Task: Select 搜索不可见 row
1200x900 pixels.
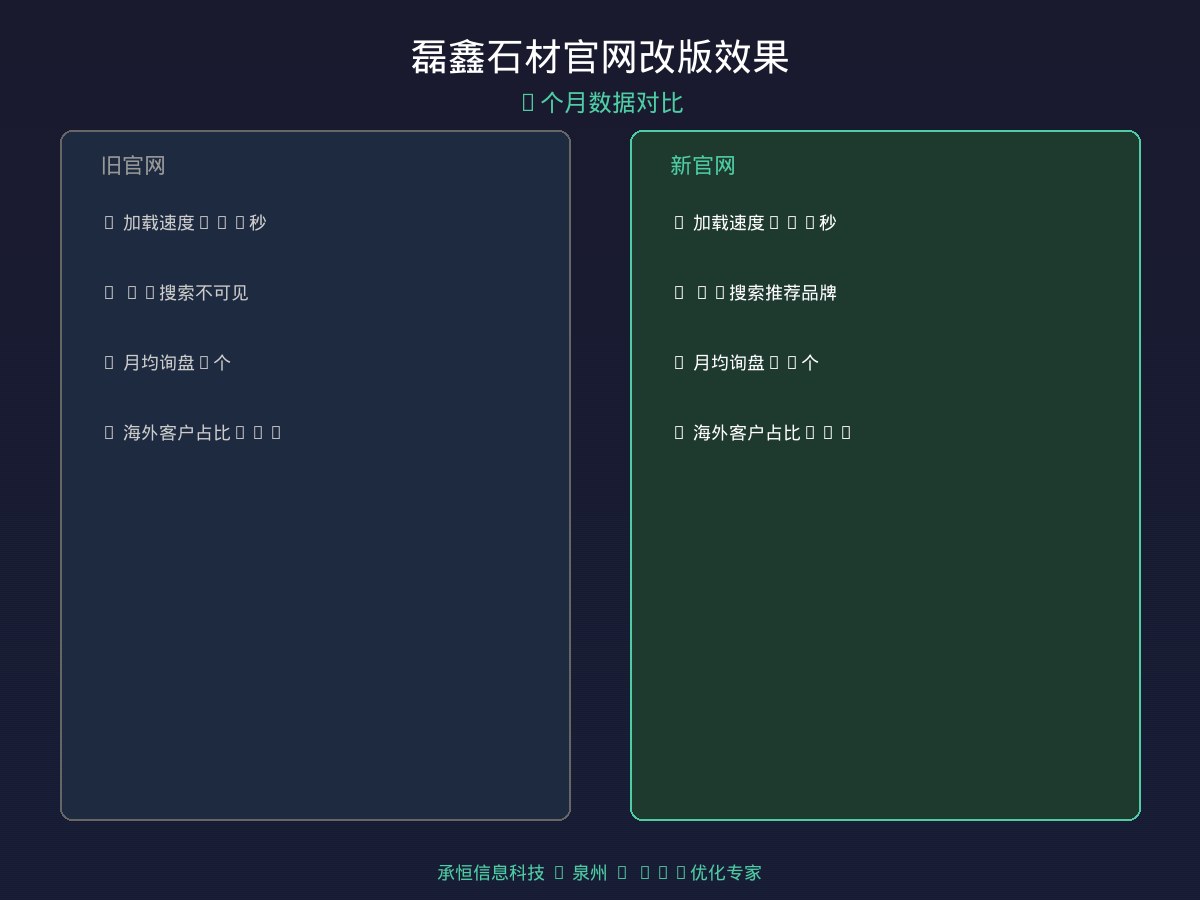Action: (176, 293)
